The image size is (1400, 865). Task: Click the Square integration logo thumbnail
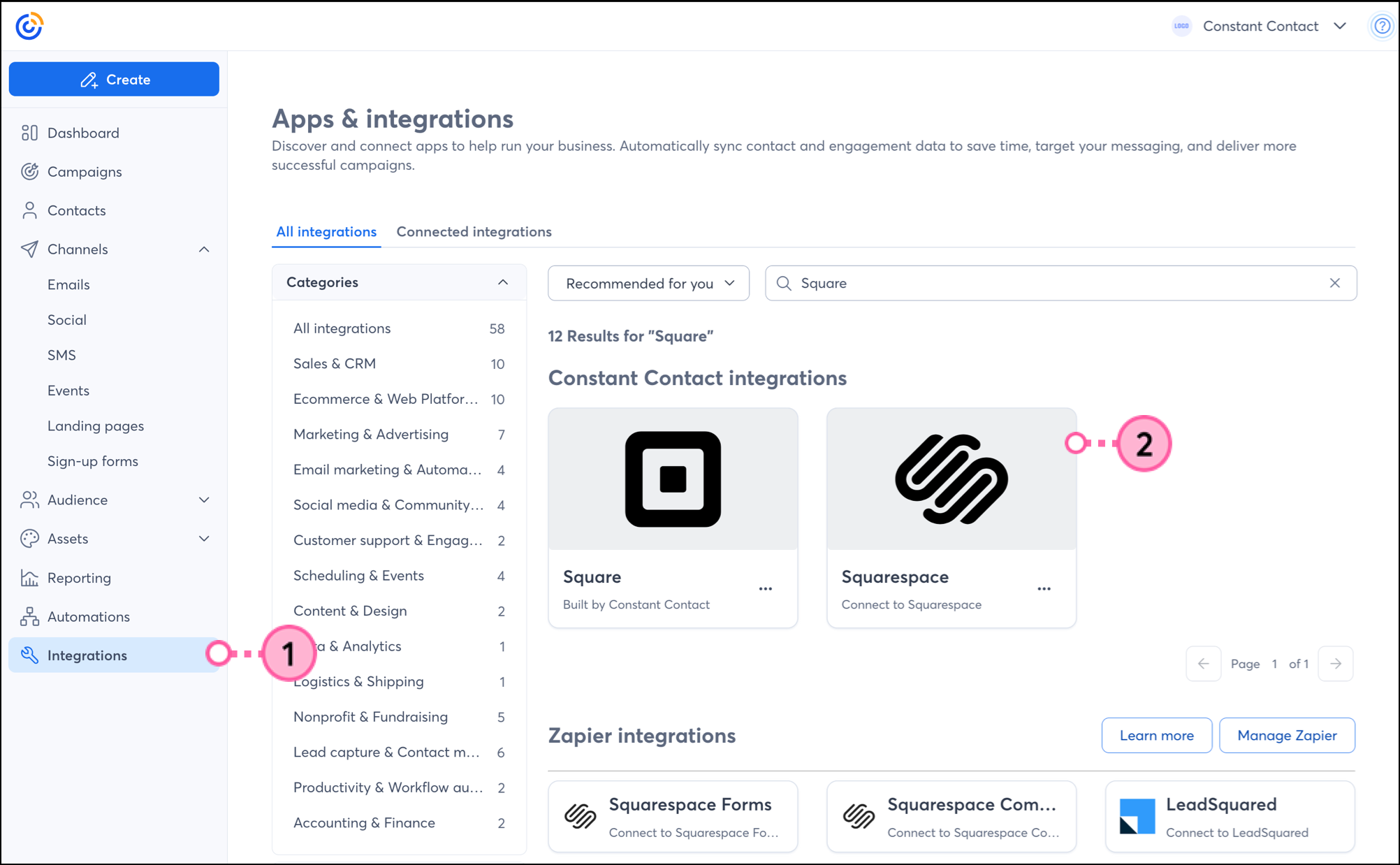pos(673,479)
